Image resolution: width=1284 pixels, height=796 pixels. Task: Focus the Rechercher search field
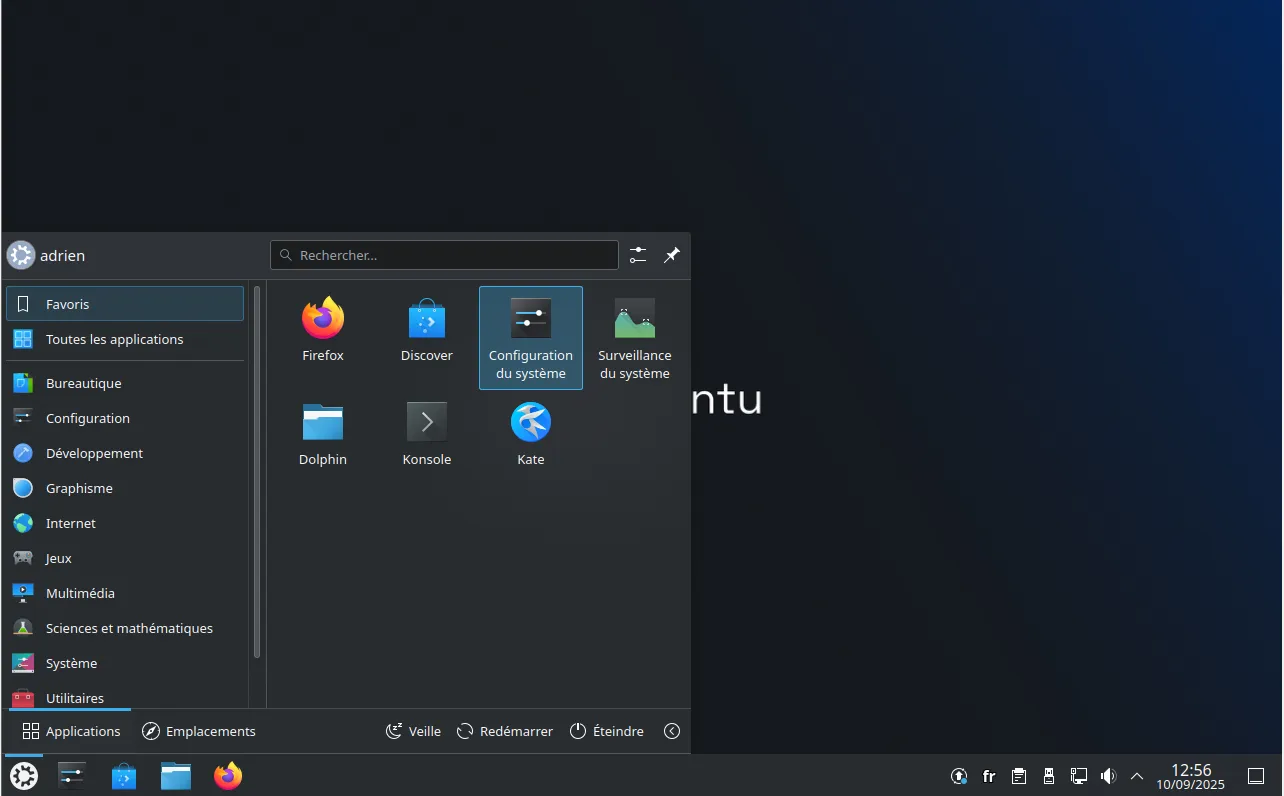point(445,255)
